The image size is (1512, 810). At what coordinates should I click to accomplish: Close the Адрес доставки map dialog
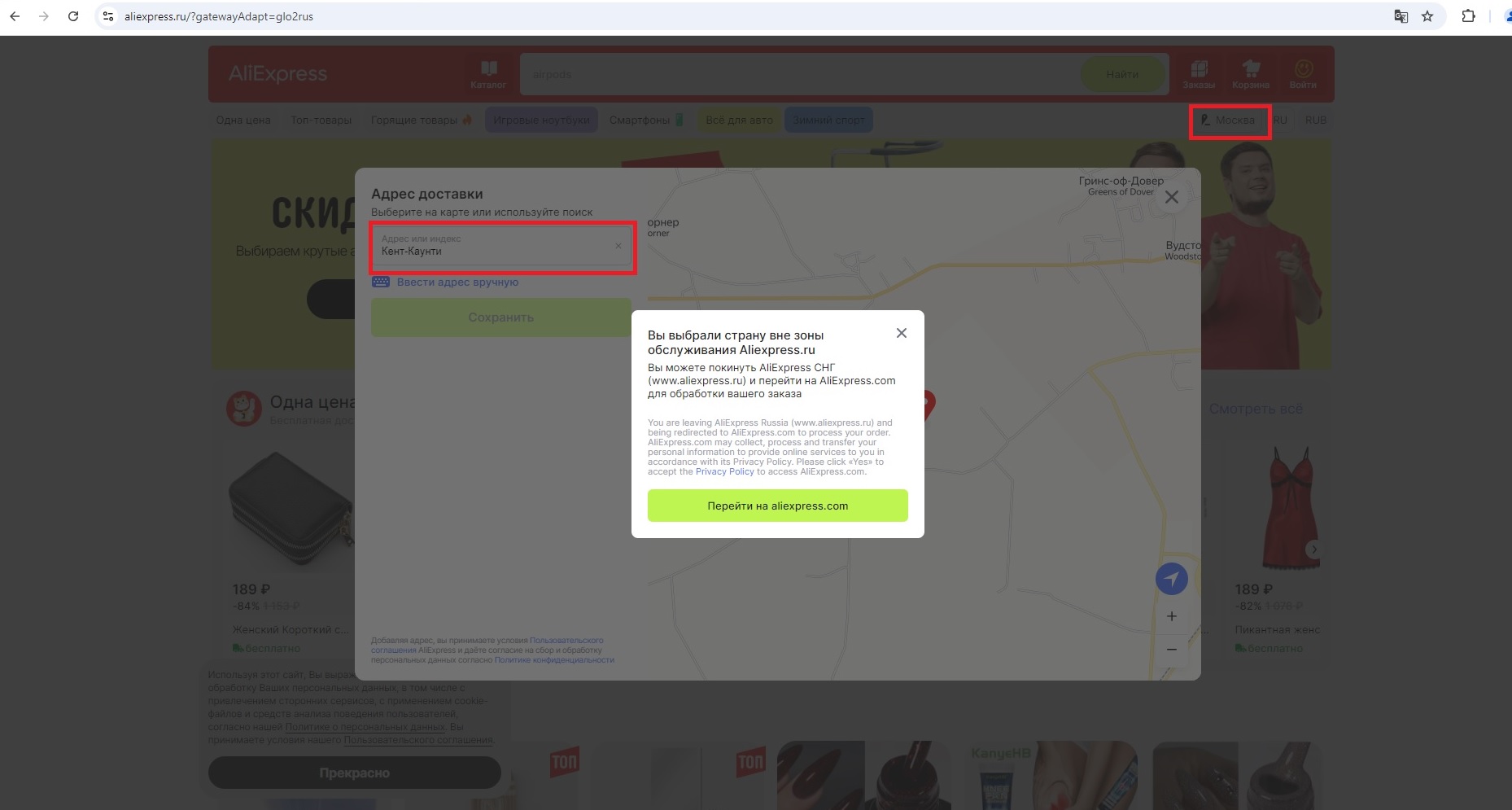[1172, 197]
